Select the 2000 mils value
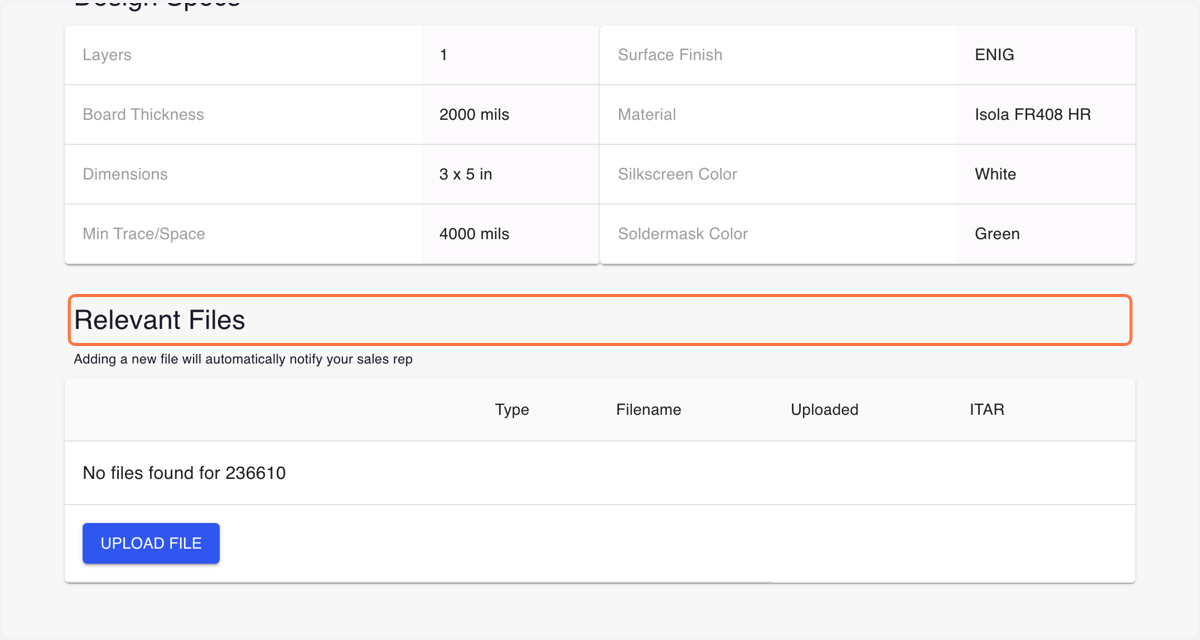The height and width of the screenshot is (640, 1200). point(475,115)
